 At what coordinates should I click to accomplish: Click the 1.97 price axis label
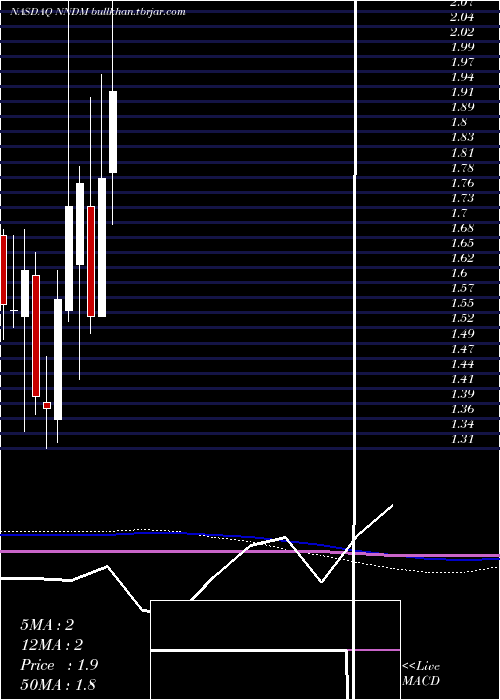tap(462, 62)
